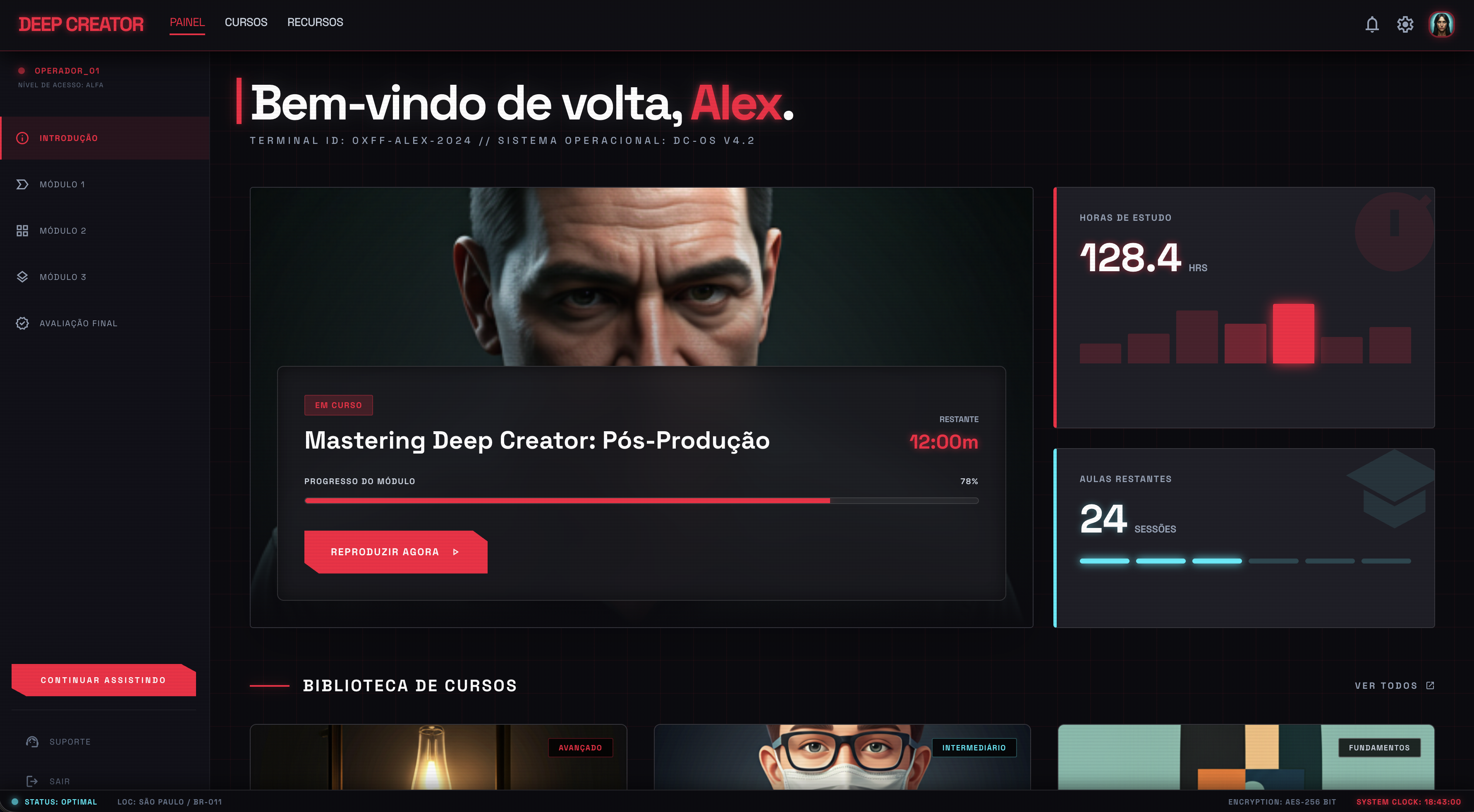
Task: Select the Introdução info icon
Action: coord(22,138)
